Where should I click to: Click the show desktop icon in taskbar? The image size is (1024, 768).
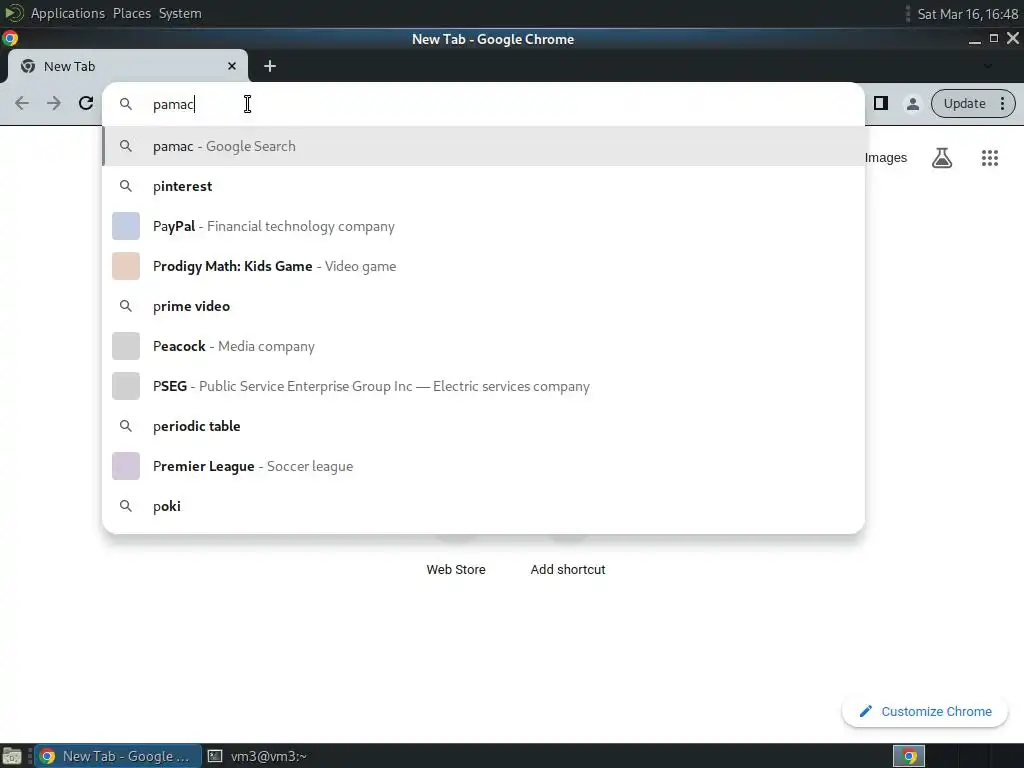pyautogui.click(x=11, y=756)
